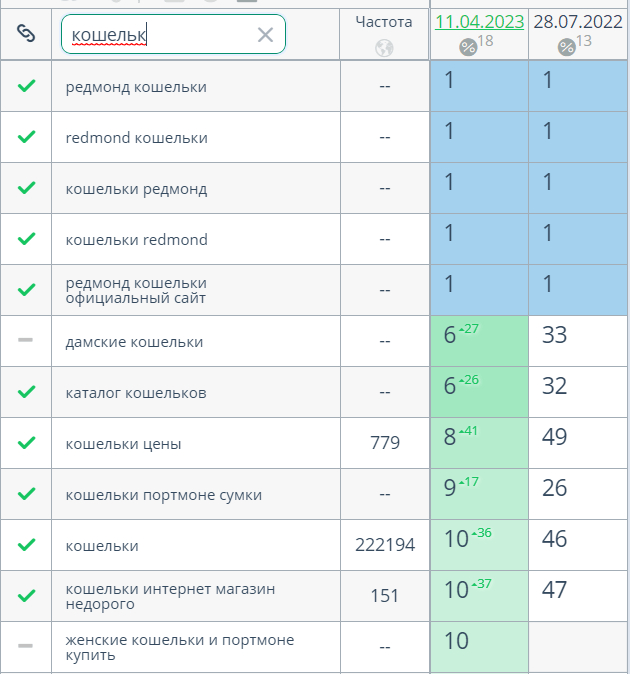The width and height of the screenshot is (630, 674).
Task: Clear the search field with the X
Action: 265,35
